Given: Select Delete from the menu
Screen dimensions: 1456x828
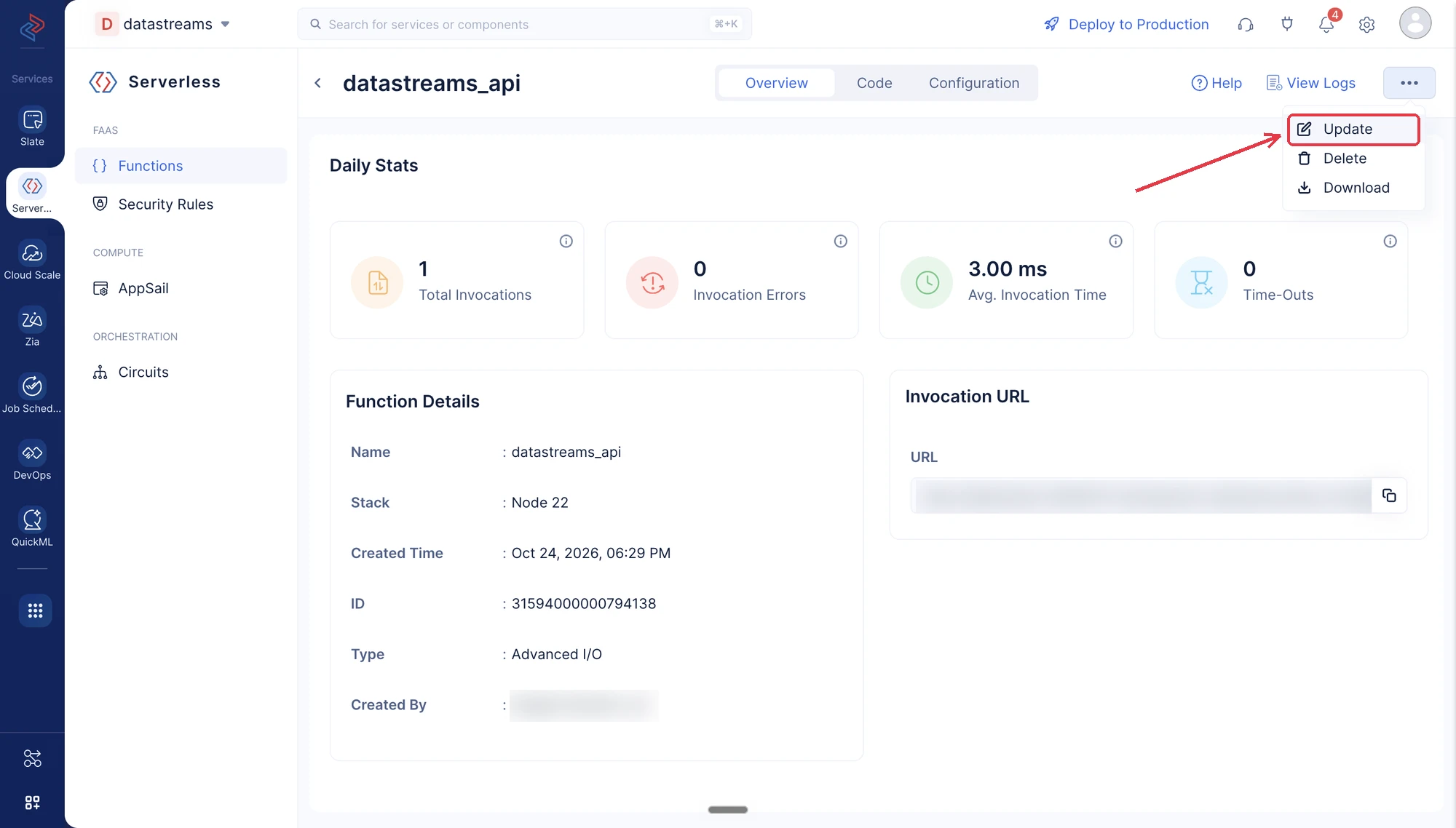Looking at the screenshot, I should click(1353, 159).
